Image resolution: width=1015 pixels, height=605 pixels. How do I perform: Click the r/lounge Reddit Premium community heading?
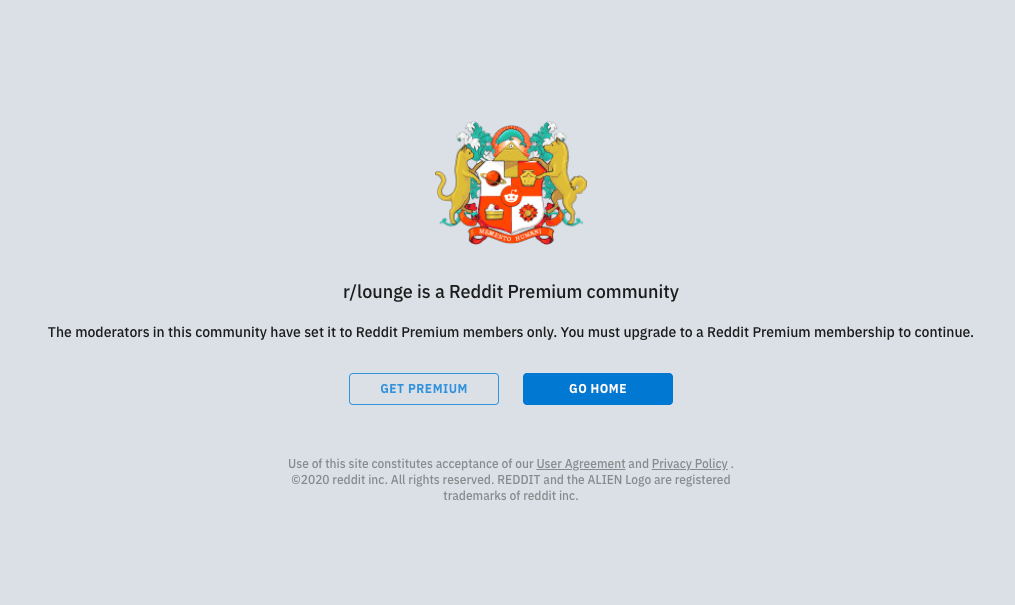click(x=511, y=292)
